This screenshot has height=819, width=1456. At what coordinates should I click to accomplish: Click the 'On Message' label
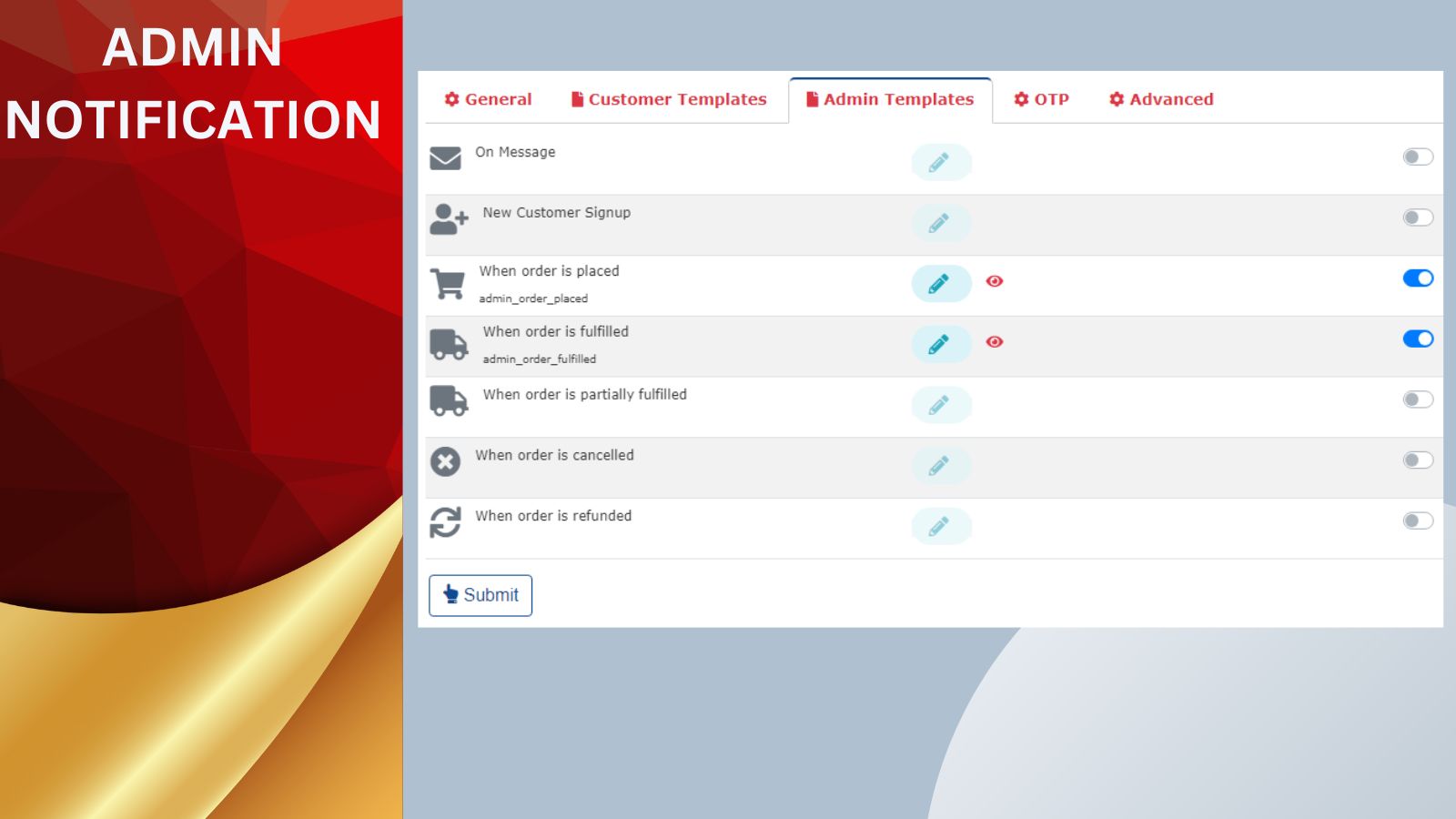pos(515,152)
